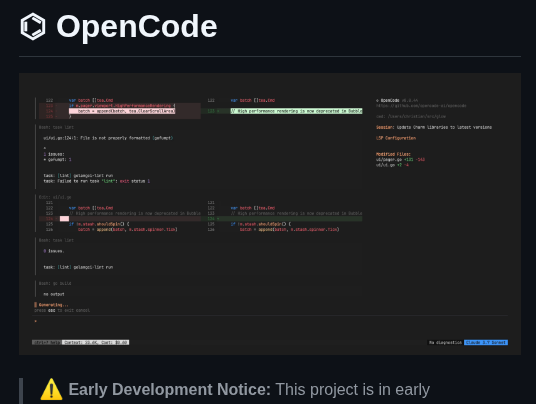Click the yellow warning triangle icon
This screenshot has height=404, width=536.
52,389
